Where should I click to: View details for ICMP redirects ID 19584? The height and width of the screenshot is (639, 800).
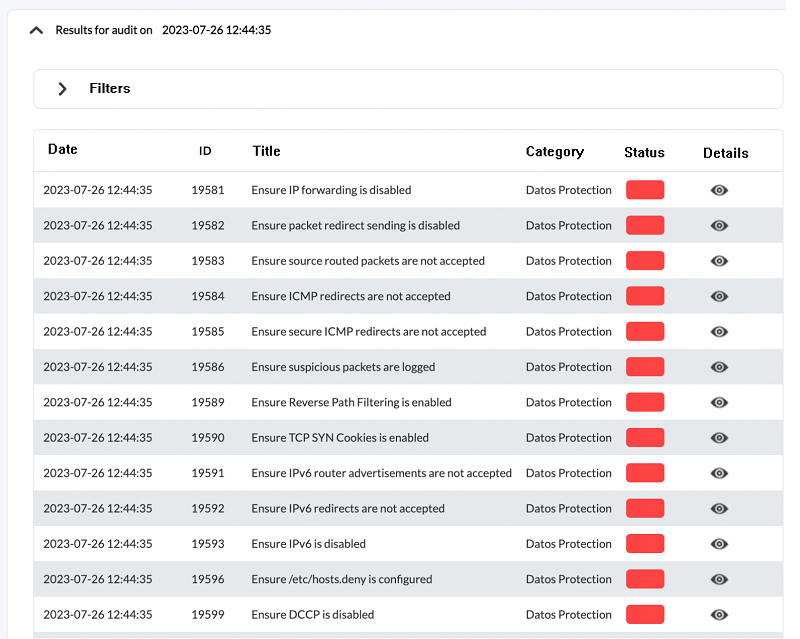(x=719, y=296)
